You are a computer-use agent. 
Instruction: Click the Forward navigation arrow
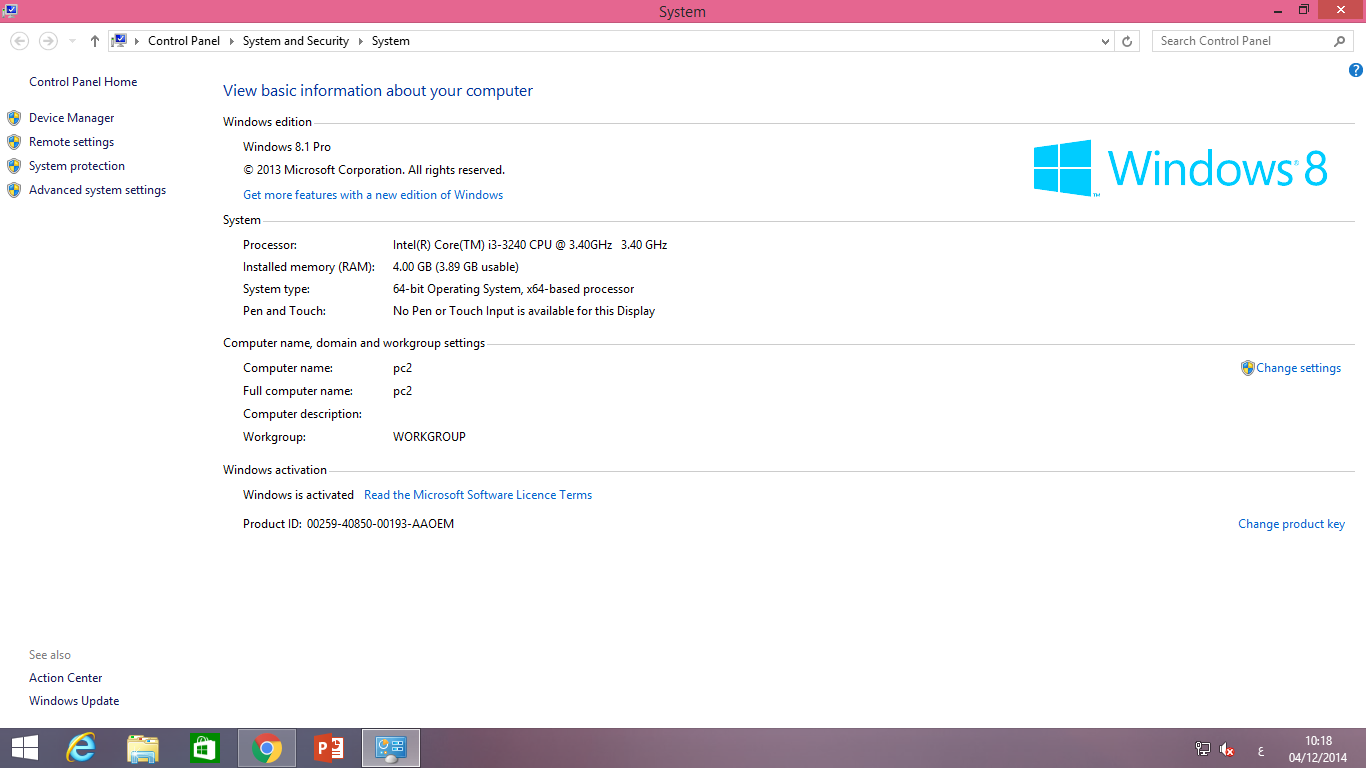[x=48, y=41]
